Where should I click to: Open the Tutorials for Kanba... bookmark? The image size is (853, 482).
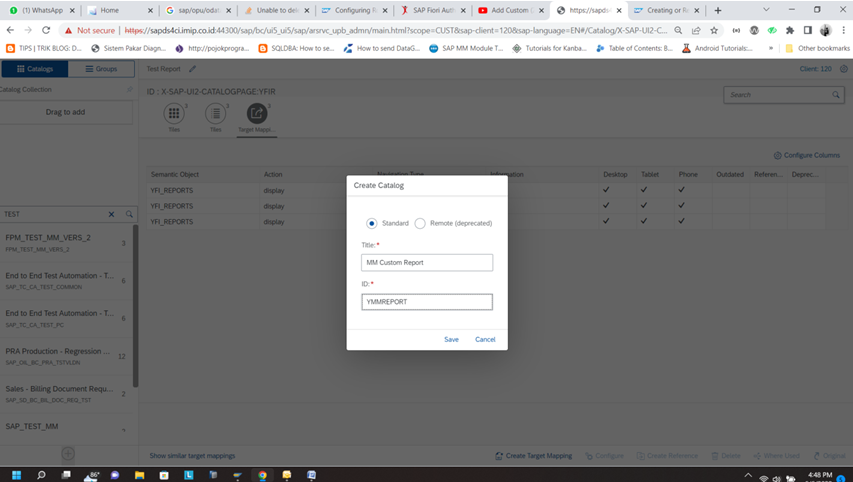549,48
